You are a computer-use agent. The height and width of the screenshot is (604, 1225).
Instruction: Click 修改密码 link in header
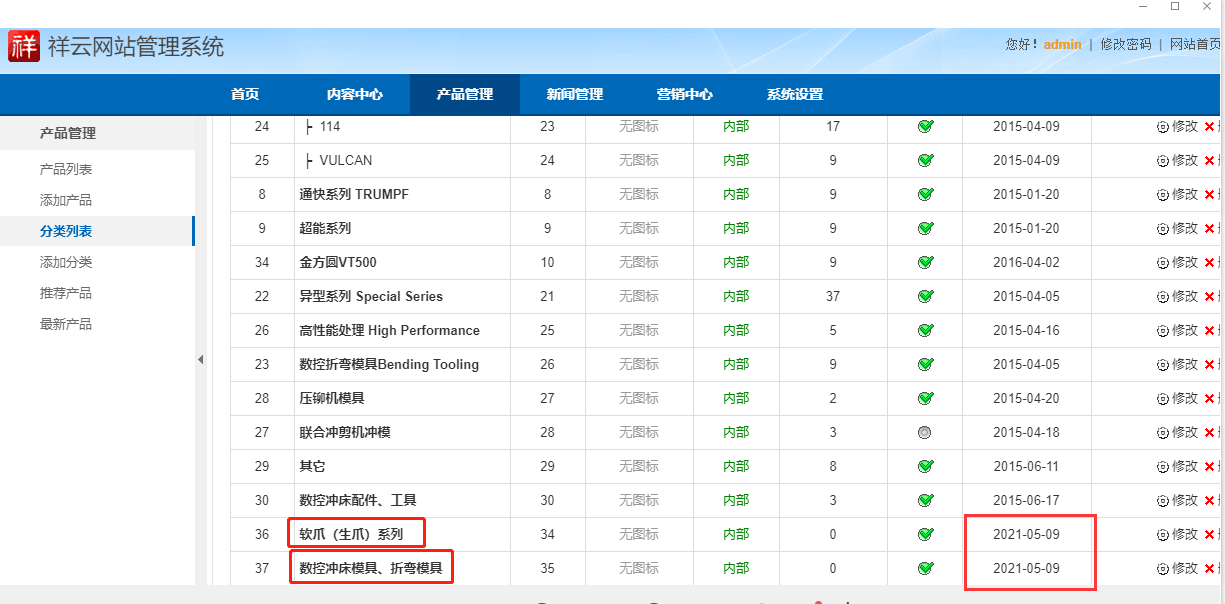pos(1126,44)
